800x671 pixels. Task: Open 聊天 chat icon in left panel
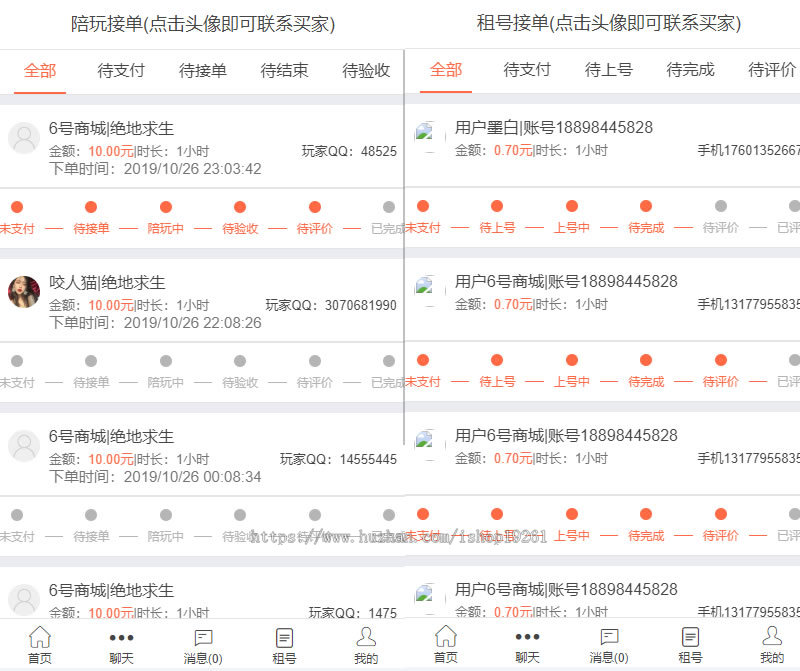click(x=121, y=646)
